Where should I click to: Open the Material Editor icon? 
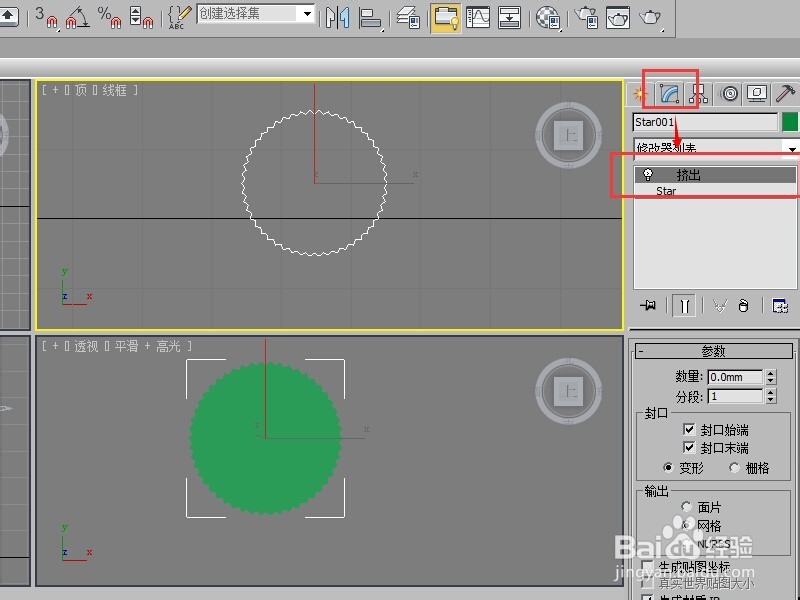pyautogui.click(x=548, y=17)
